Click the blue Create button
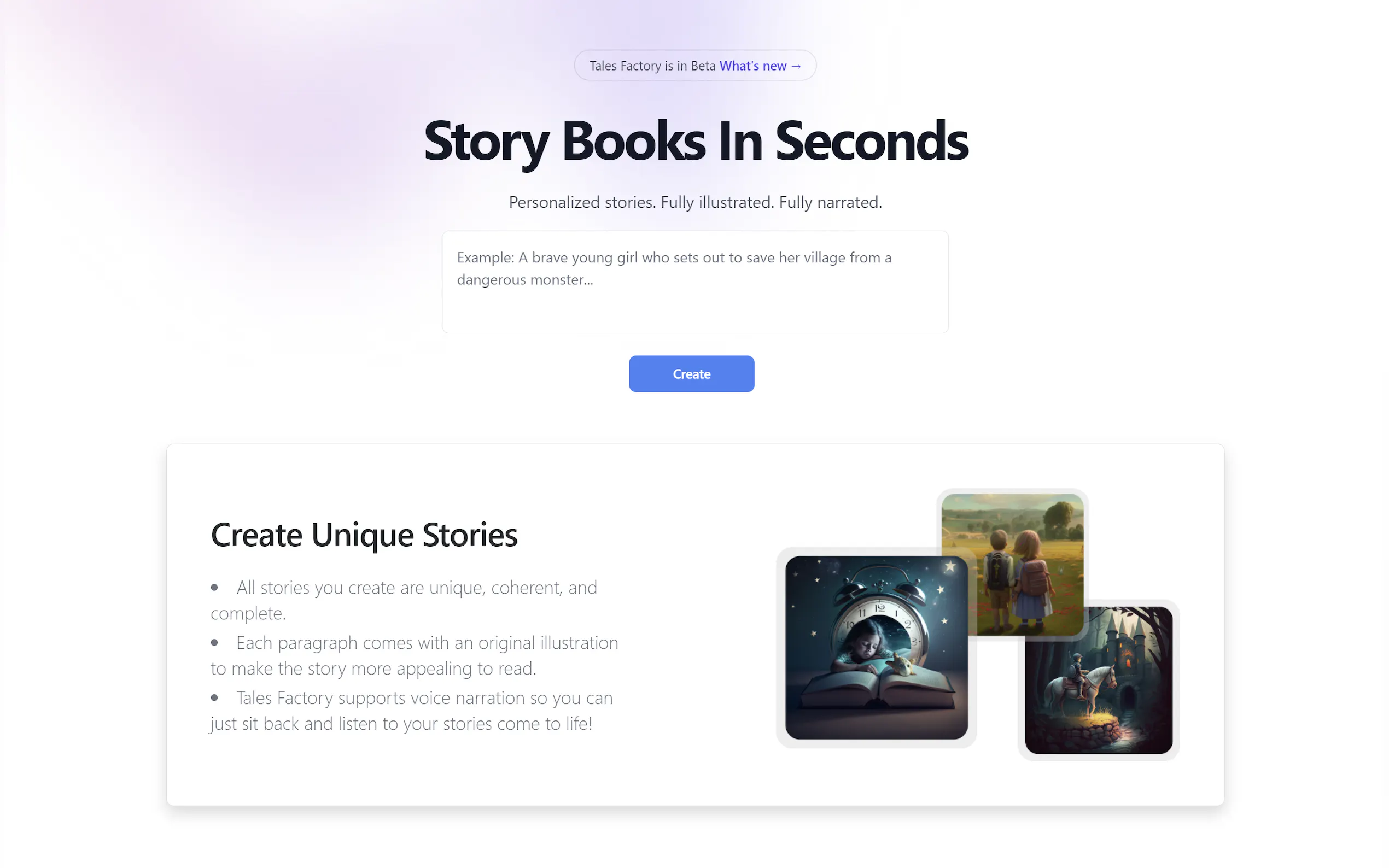 [691, 374]
